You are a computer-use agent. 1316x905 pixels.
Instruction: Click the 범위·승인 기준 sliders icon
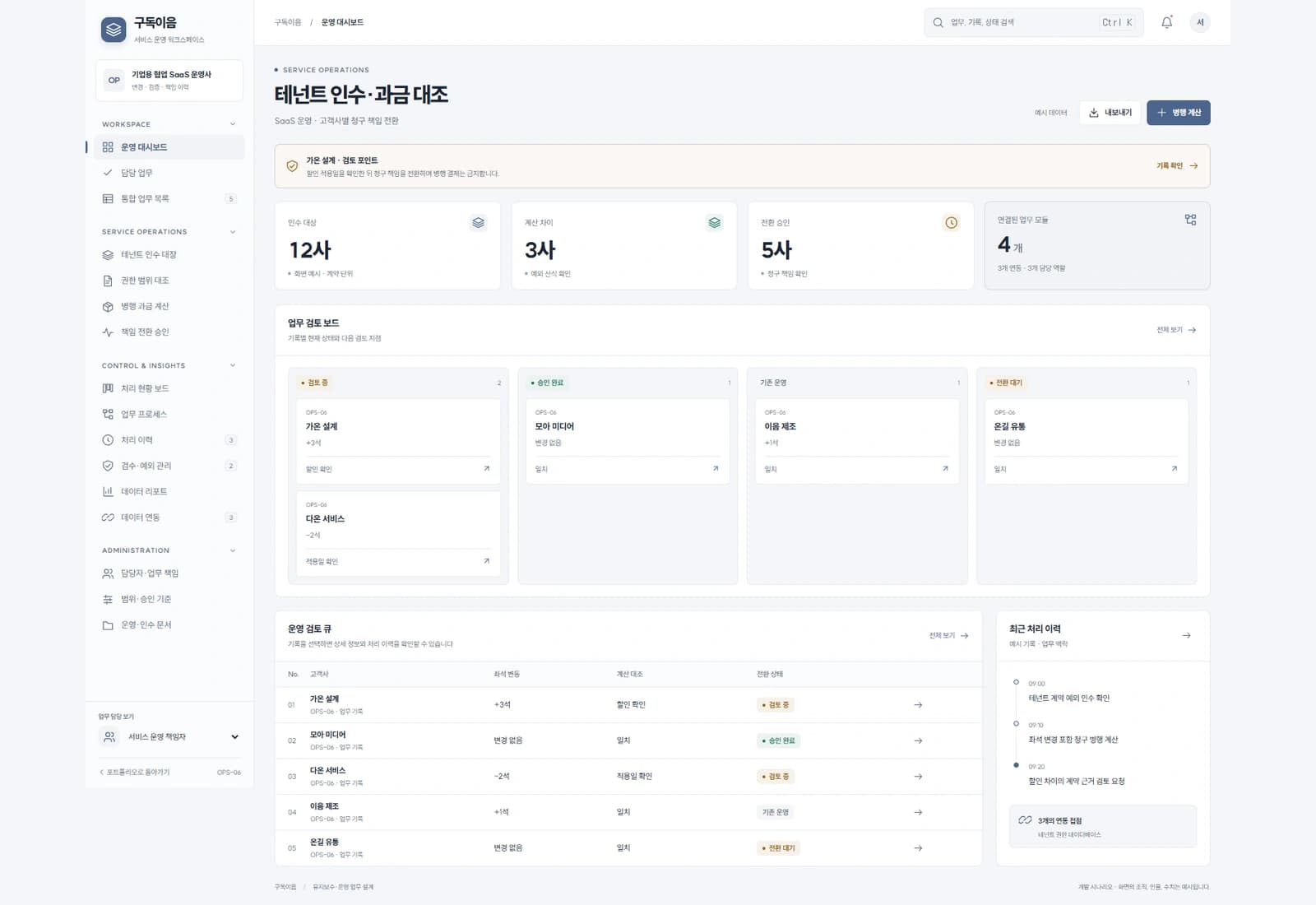[108, 599]
